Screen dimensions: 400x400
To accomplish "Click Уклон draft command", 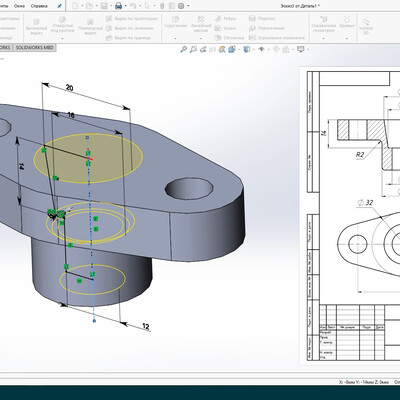I will (225, 28).
